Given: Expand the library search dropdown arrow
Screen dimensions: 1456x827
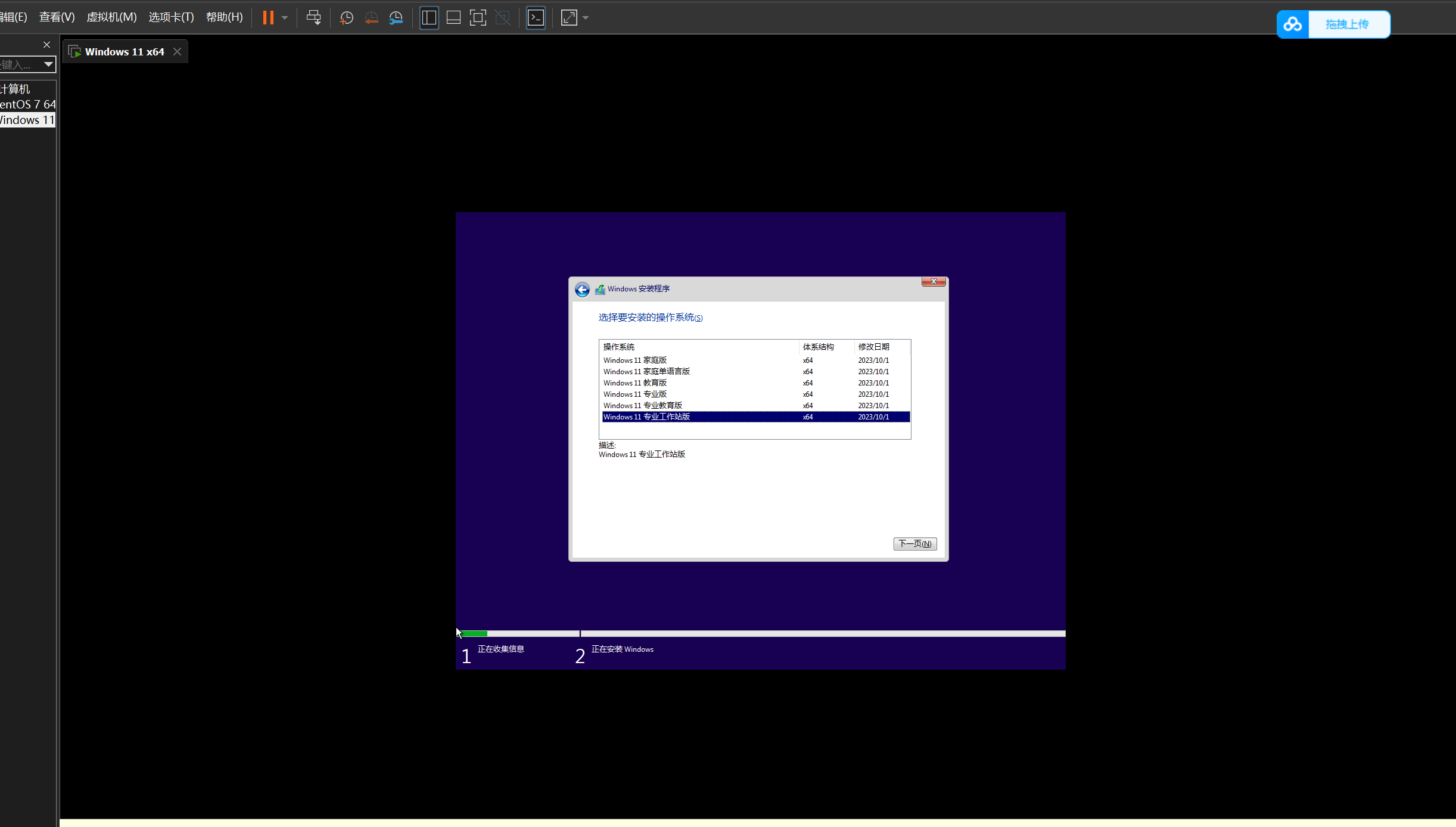Looking at the screenshot, I should (x=48, y=64).
